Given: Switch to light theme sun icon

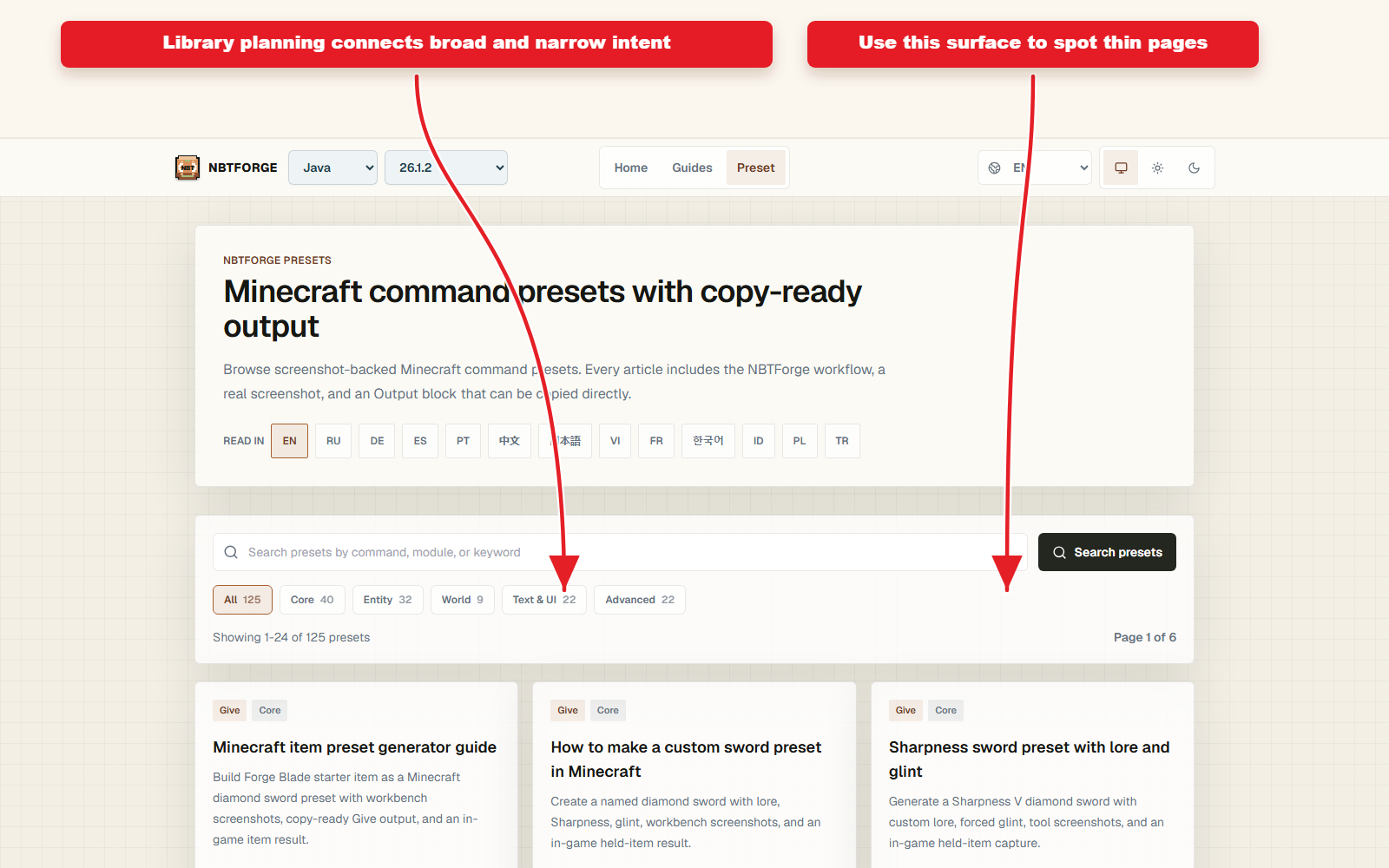Looking at the screenshot, I should tap(1157, 168).
